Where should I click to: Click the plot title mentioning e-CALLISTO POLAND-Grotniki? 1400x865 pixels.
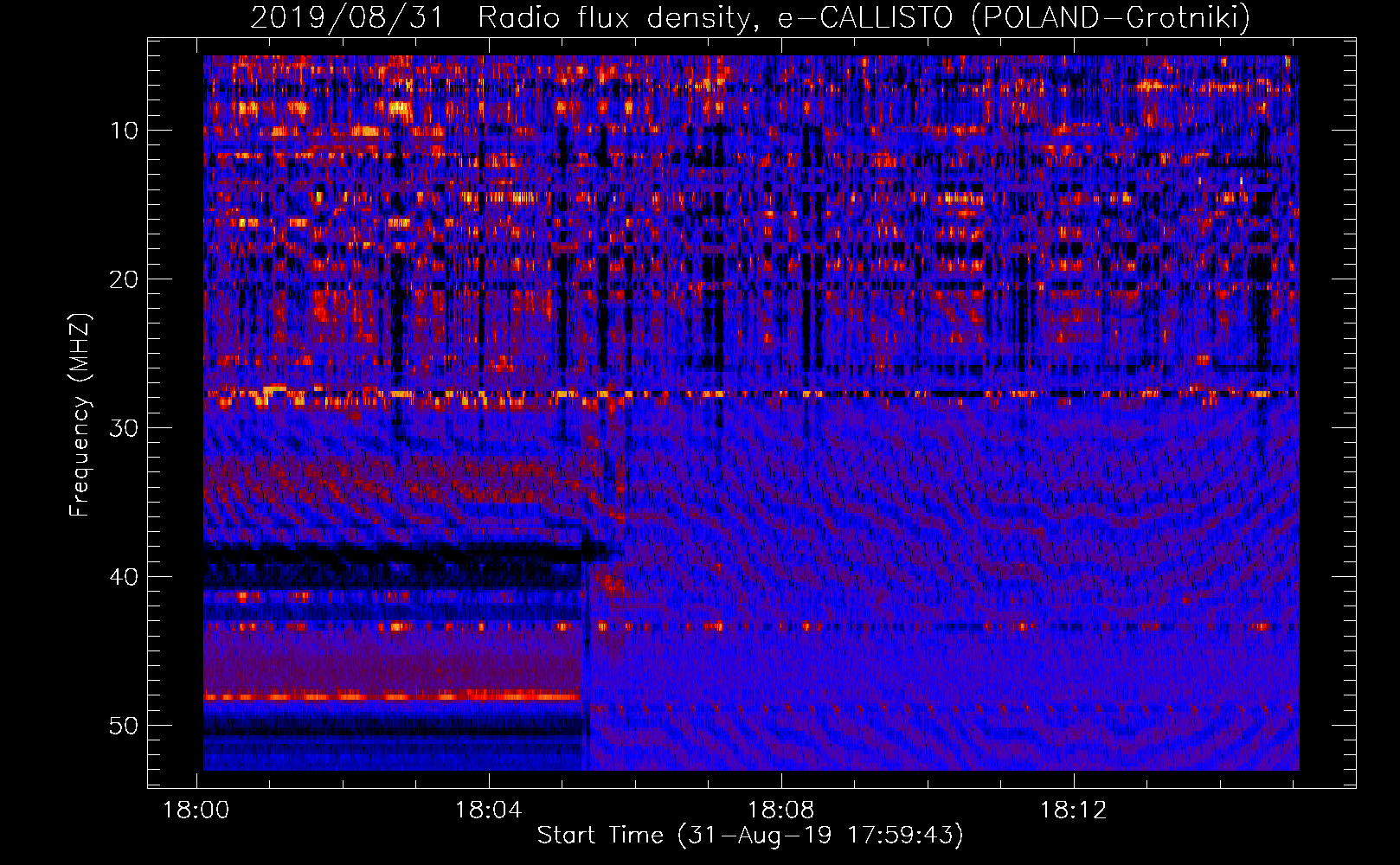tap(750, 17)
